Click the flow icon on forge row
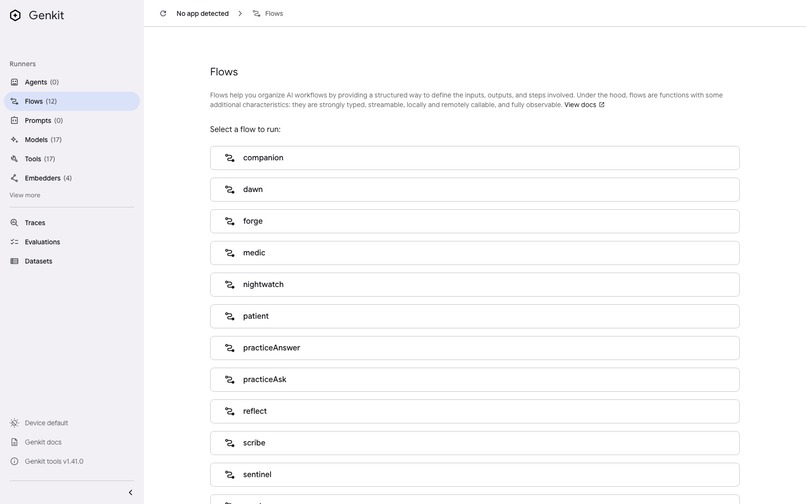 click(x=230, y=221)
